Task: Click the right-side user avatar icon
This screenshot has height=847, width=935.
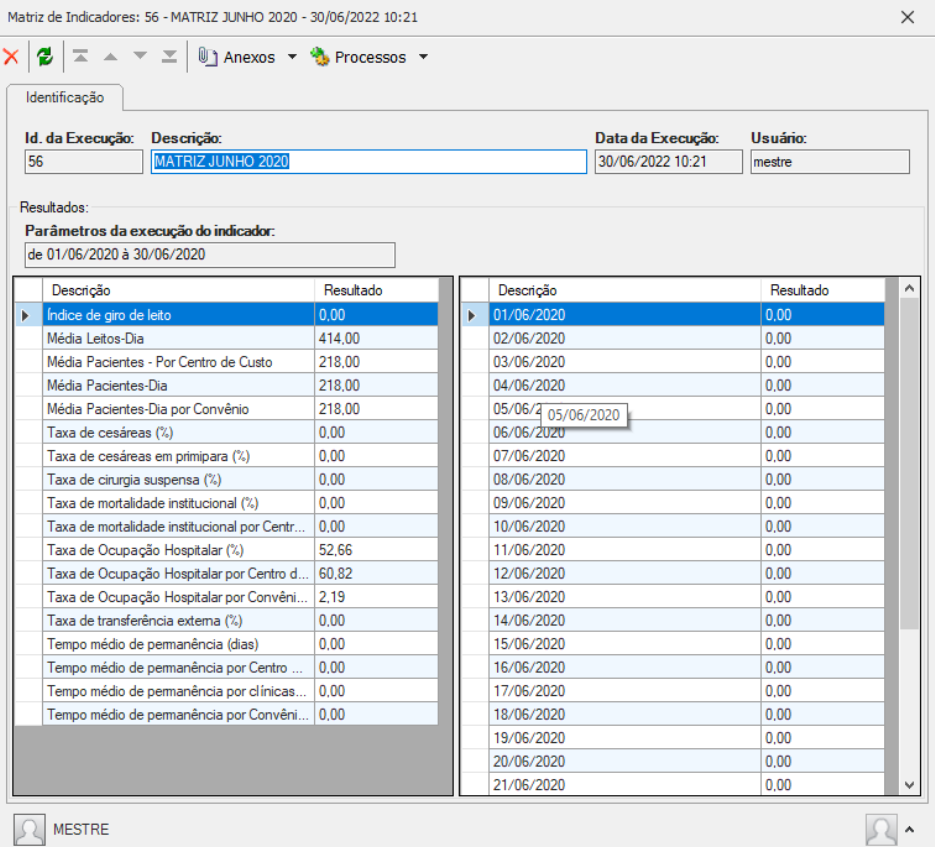Action: tap(881, 829)
